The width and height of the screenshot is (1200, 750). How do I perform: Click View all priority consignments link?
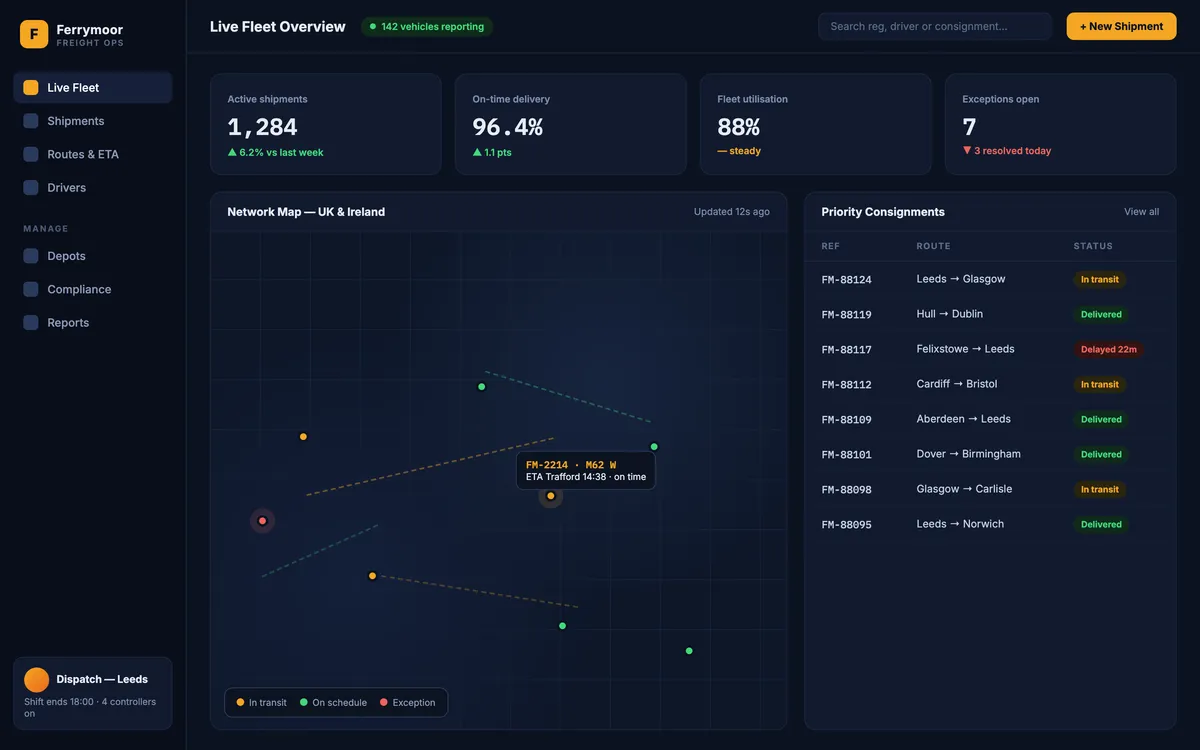1141,212
